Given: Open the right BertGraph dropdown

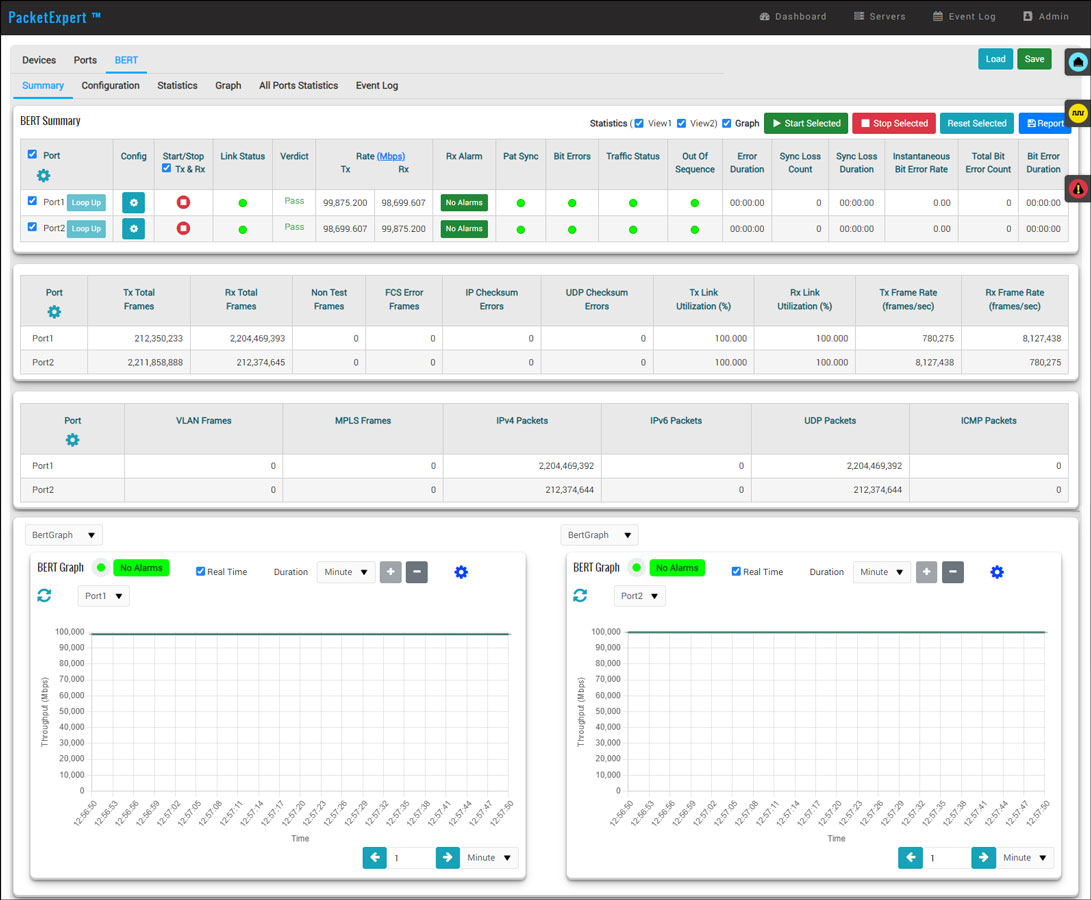Looking at the screenshot, I should point(600,535).
